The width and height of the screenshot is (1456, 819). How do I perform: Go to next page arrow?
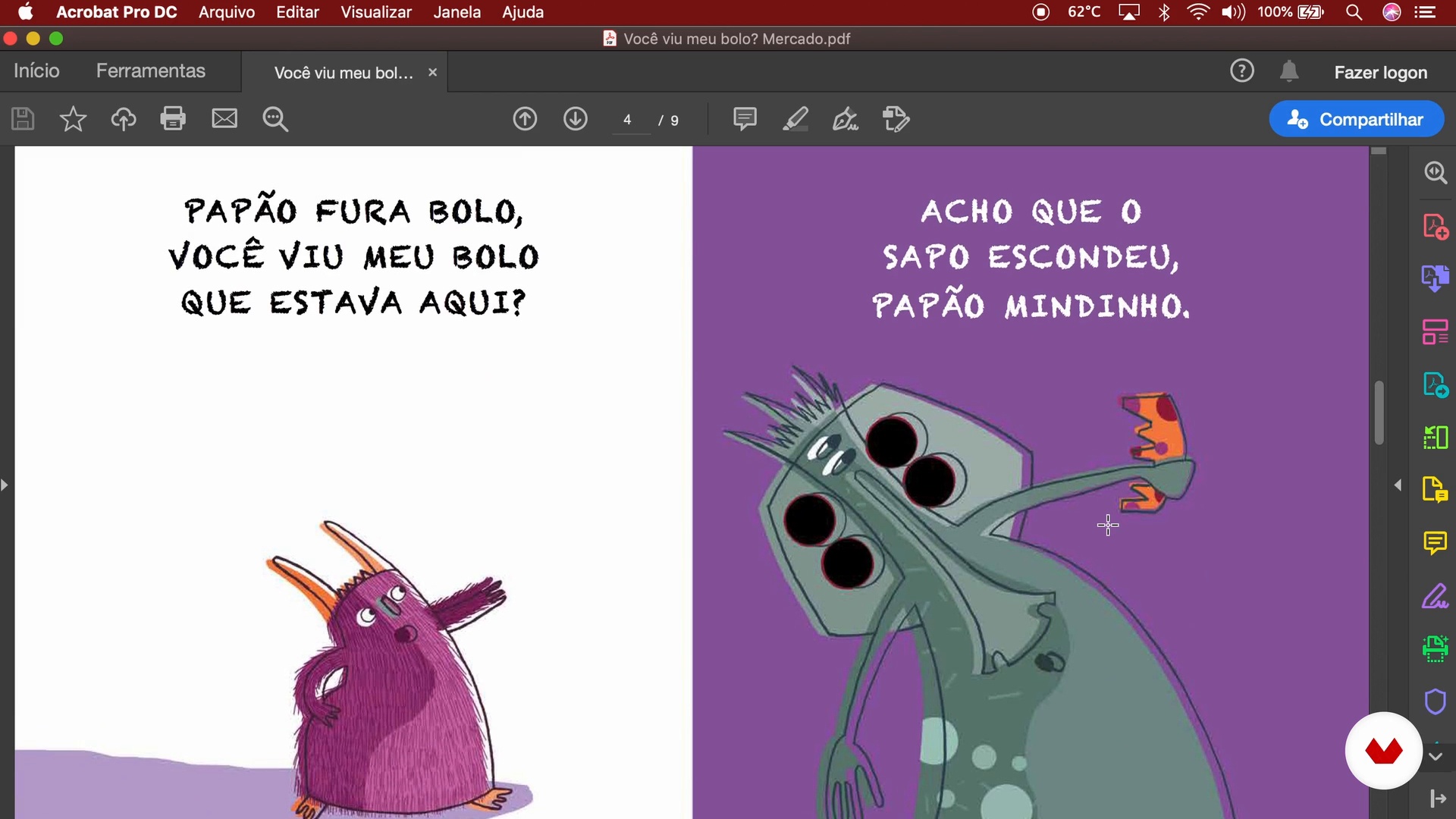(x=576, y=119)
